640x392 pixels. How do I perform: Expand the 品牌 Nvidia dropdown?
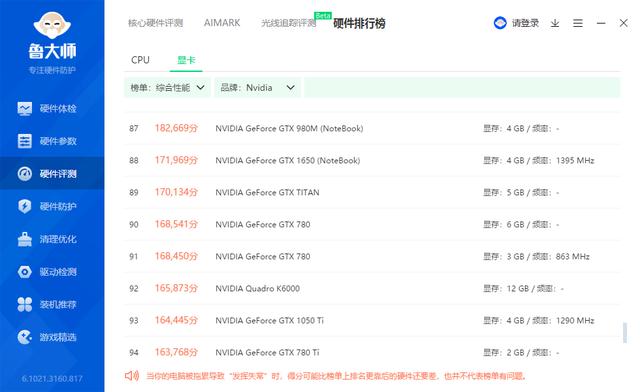258,88
